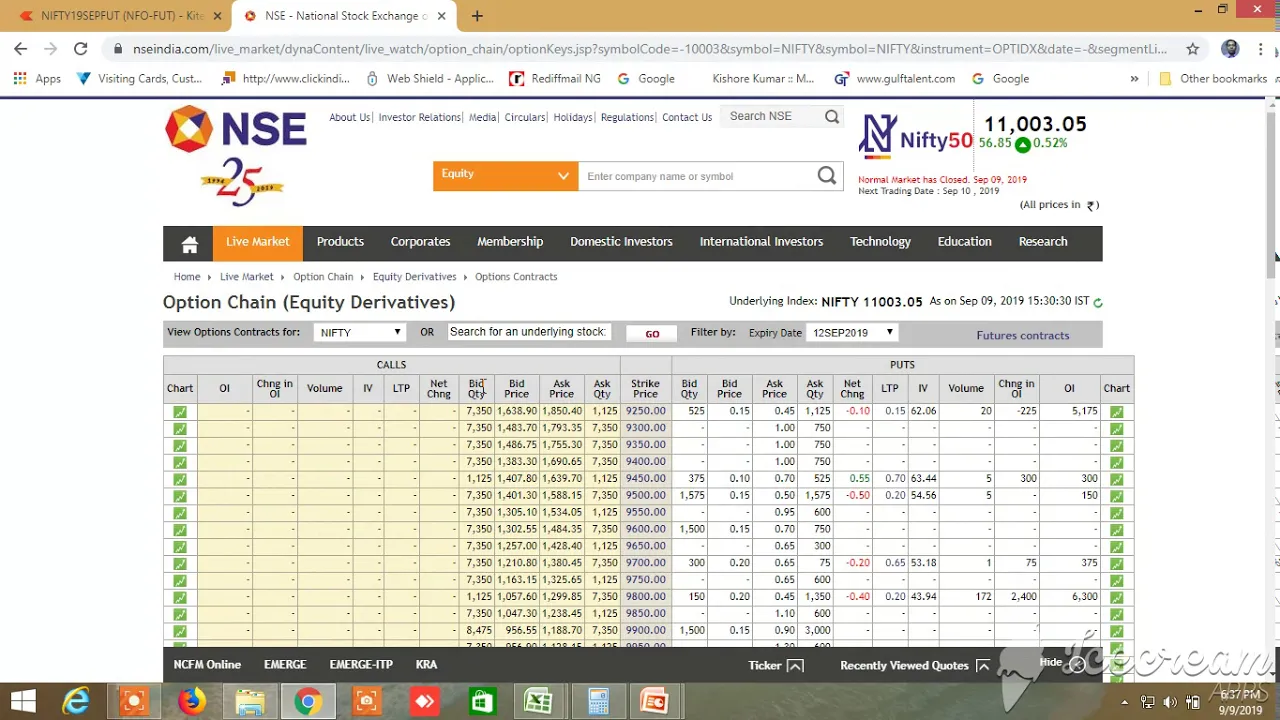Open the Research menu

pos(1043,242)
